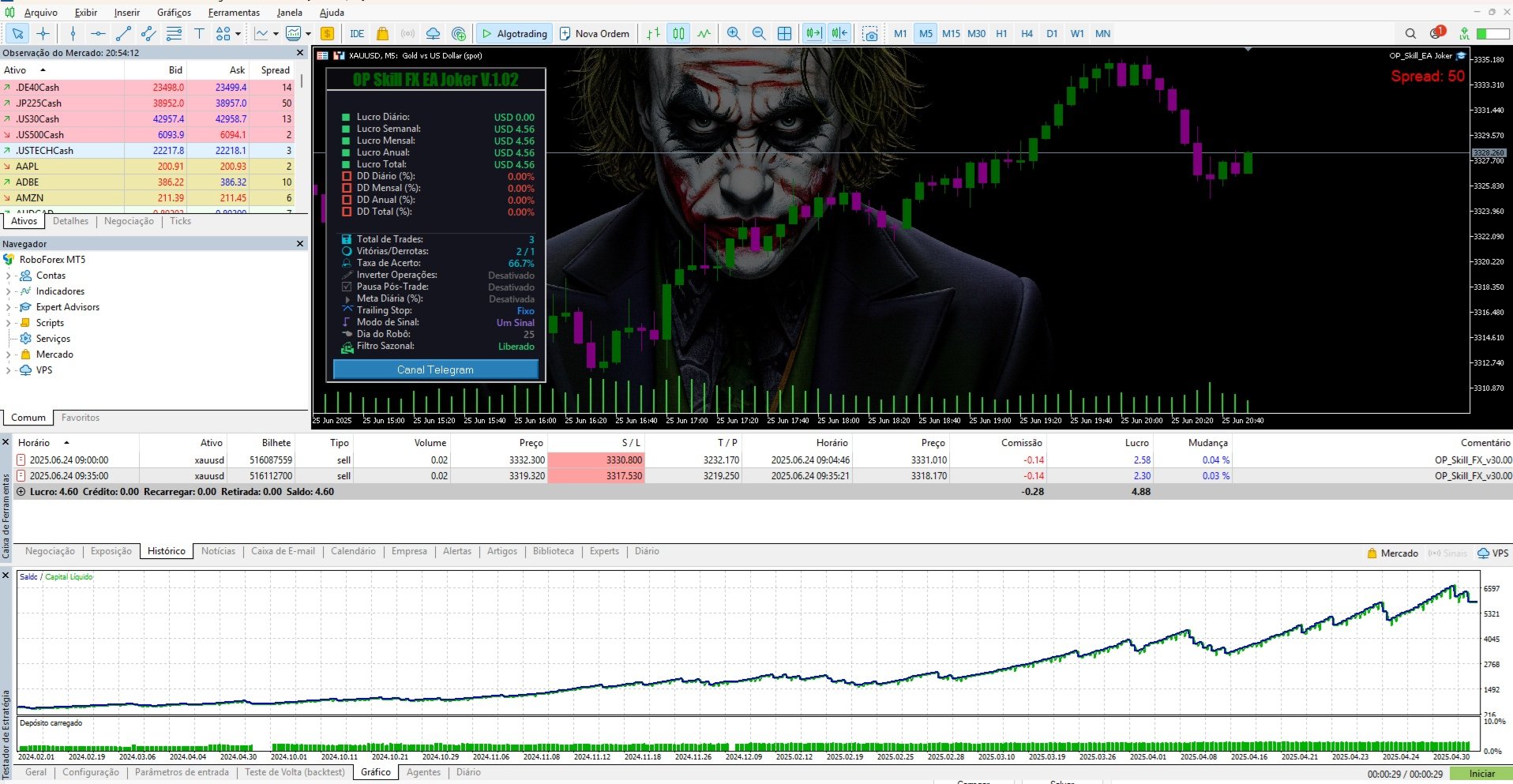1513x784 pixels.
Task: Switch timeframe to M15
Action: 951,33
